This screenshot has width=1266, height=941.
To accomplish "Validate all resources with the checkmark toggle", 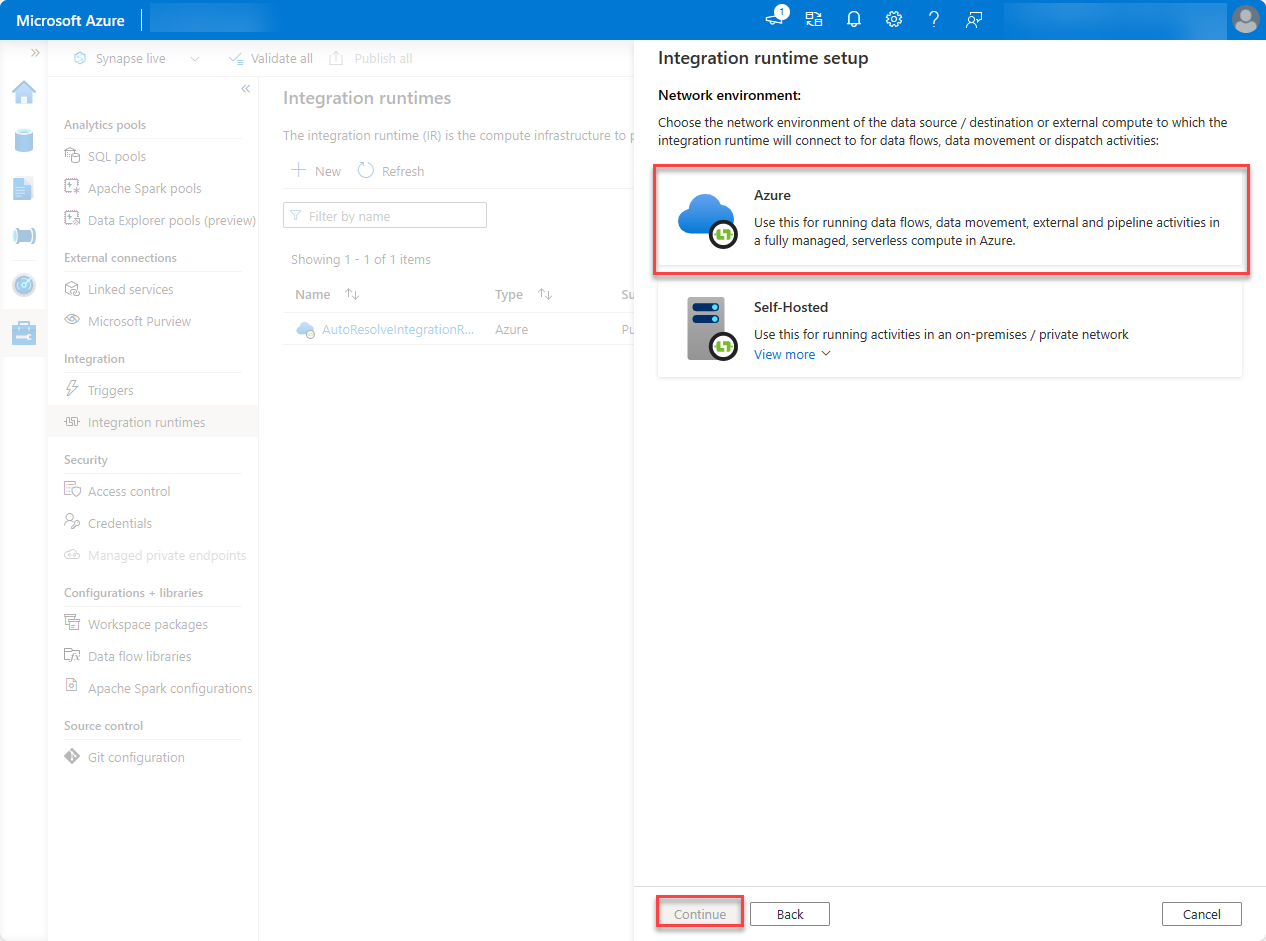I will (270, 58).
